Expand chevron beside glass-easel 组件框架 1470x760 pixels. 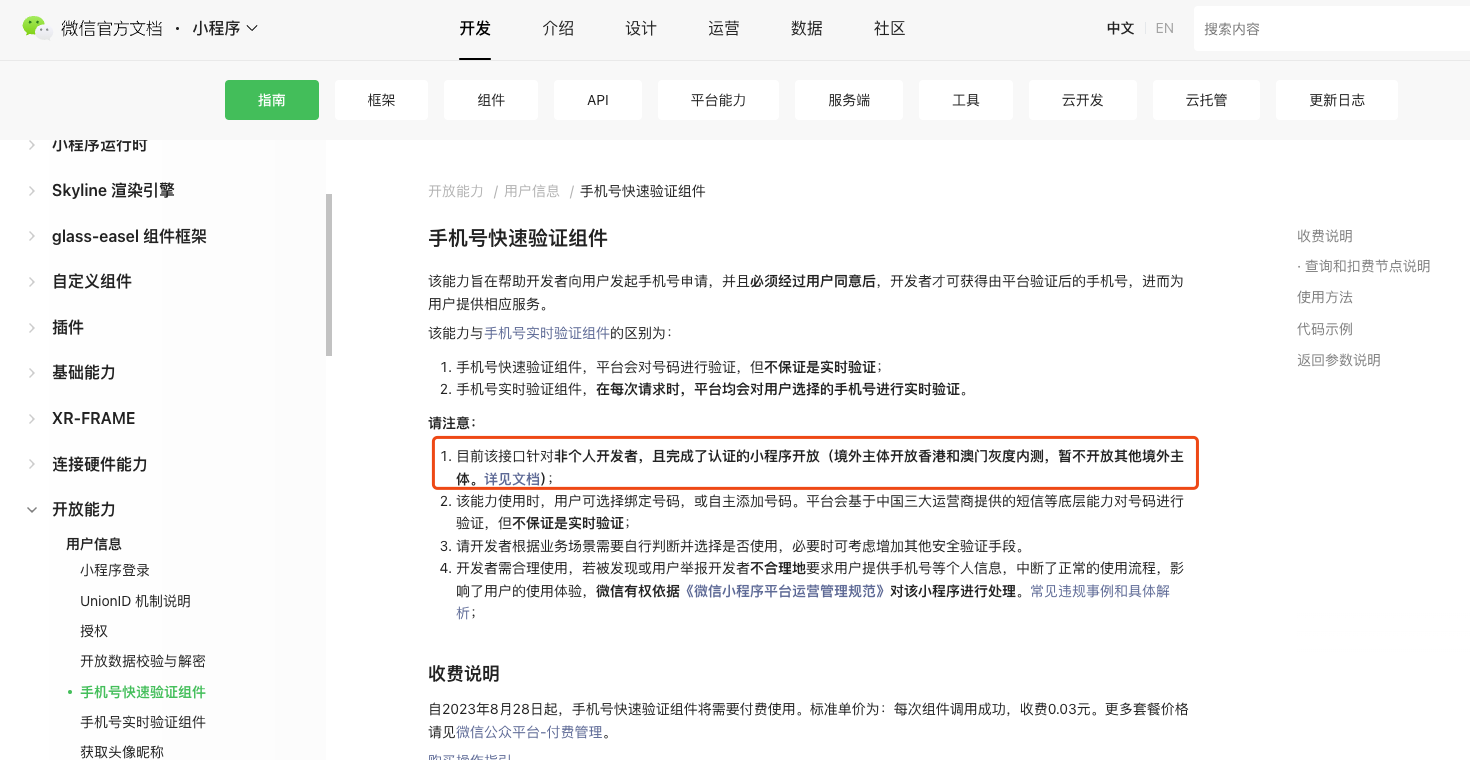32,236
